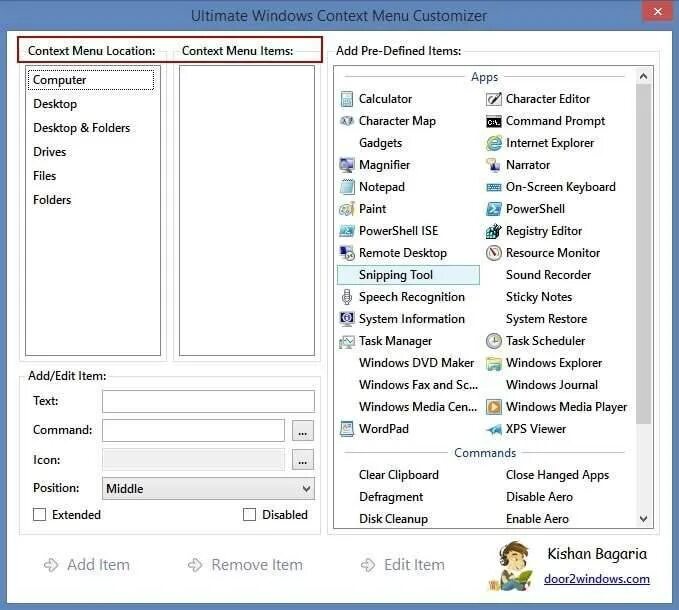The width and height of the screenshot is (679, 610).
Task: Open the Position dropdown showing Middle
Action: pyautogui.click(x=208, y=489)
